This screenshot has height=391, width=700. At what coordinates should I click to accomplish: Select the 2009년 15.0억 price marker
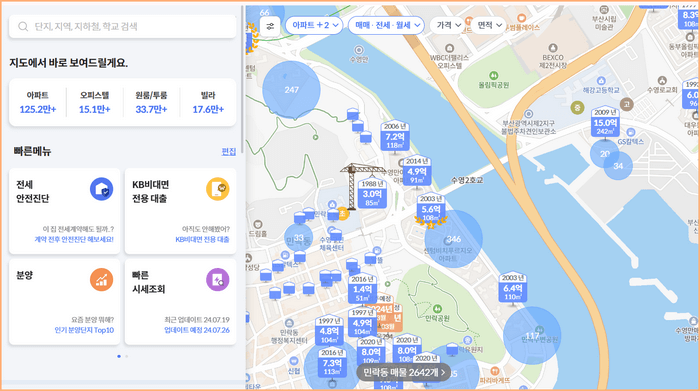click(605, 122)
